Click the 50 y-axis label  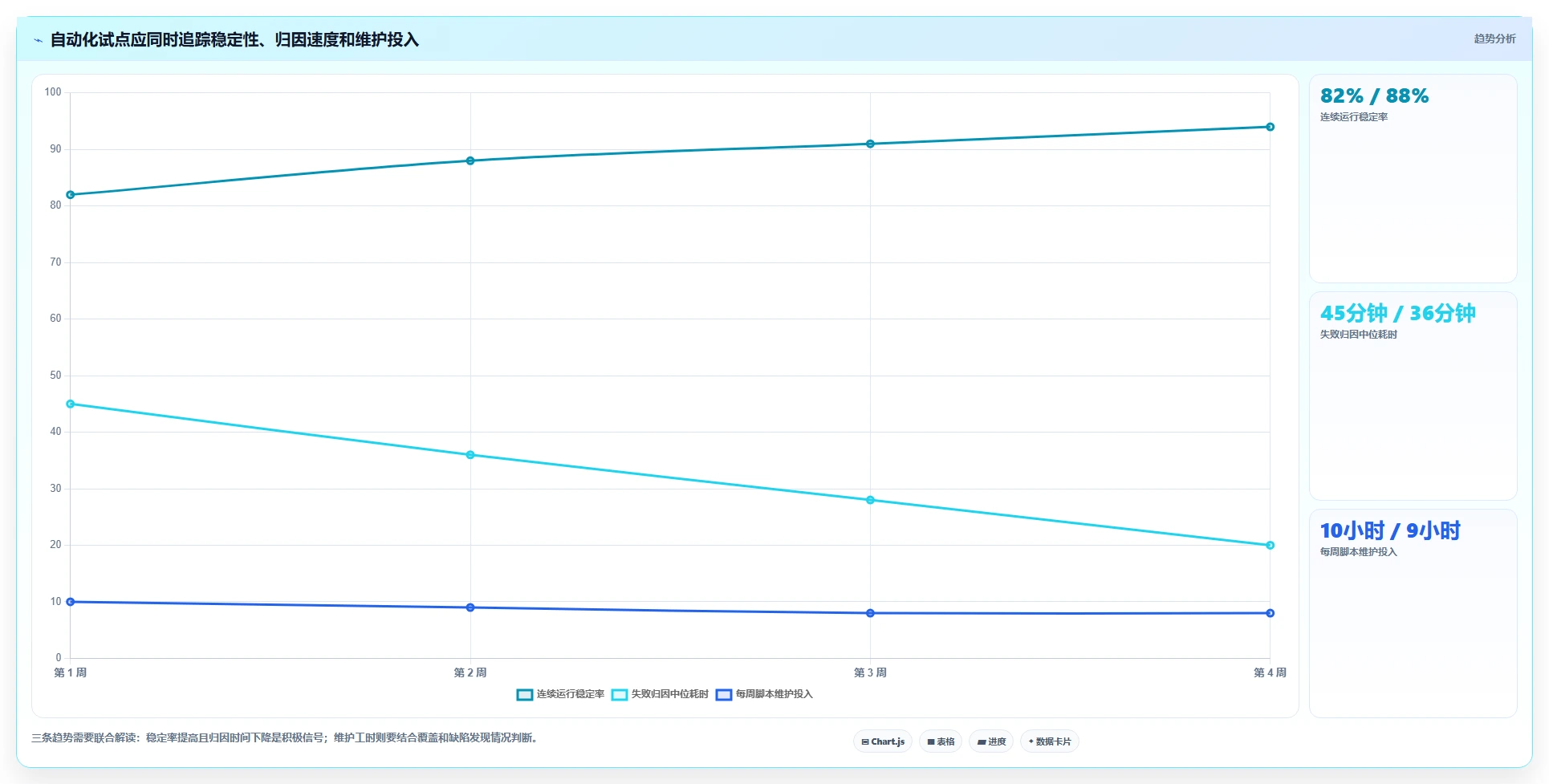click(55, 376)
